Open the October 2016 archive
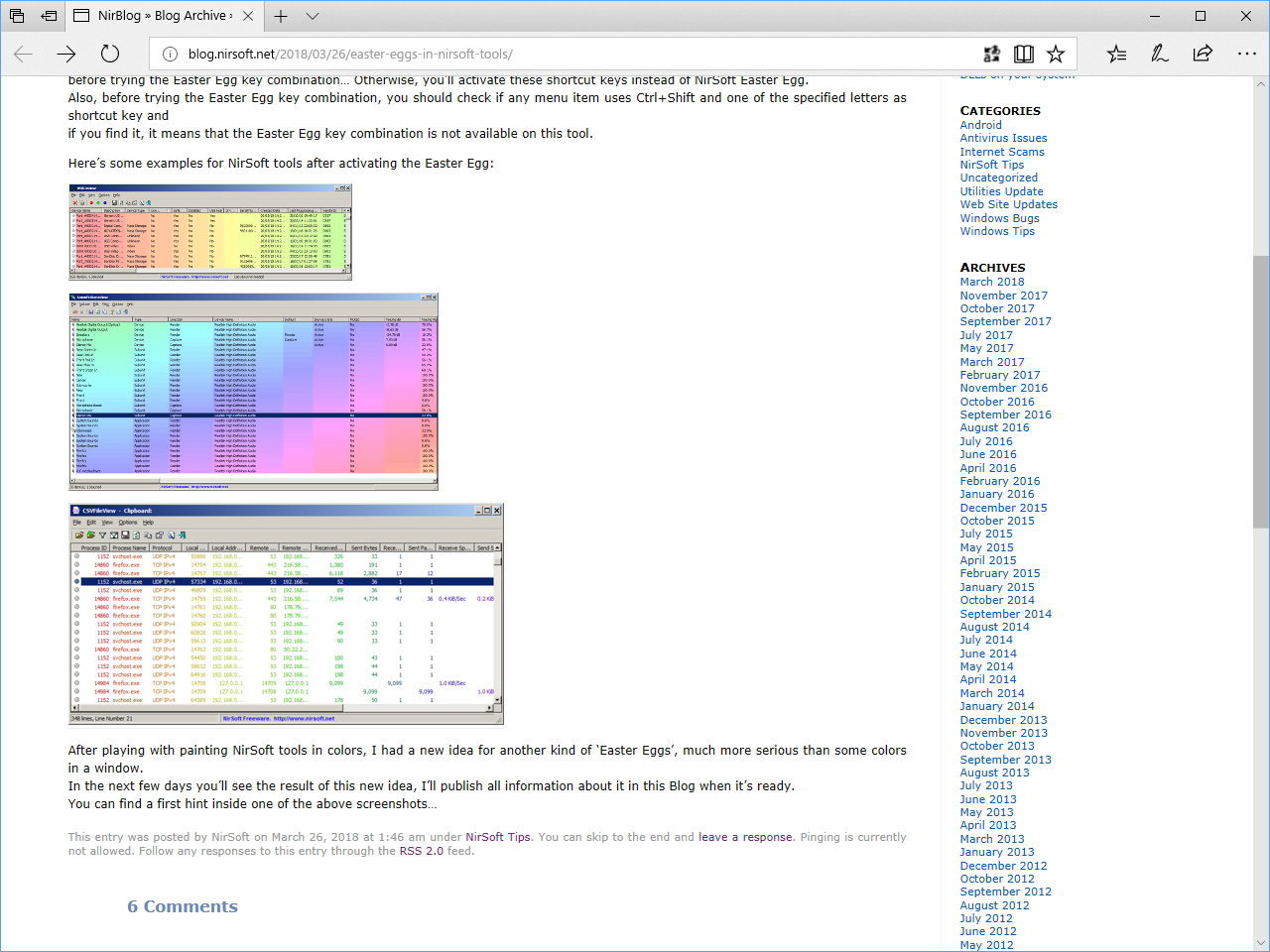This screenshot has width=1270, height=952. click(997, 402)
